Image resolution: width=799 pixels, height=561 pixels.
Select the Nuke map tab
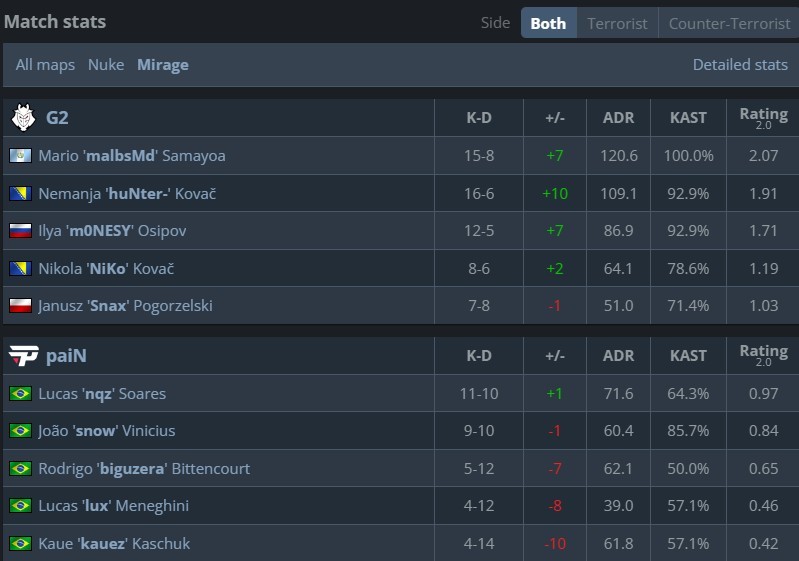pos(106,65)
